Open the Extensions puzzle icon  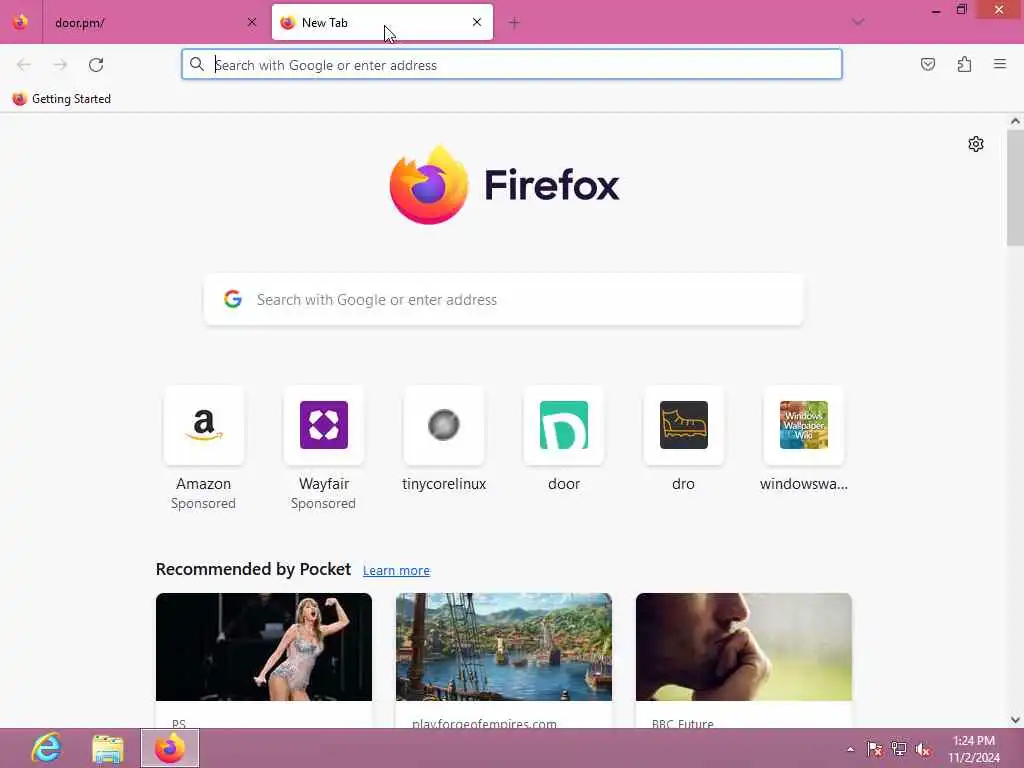click(964, 64)
